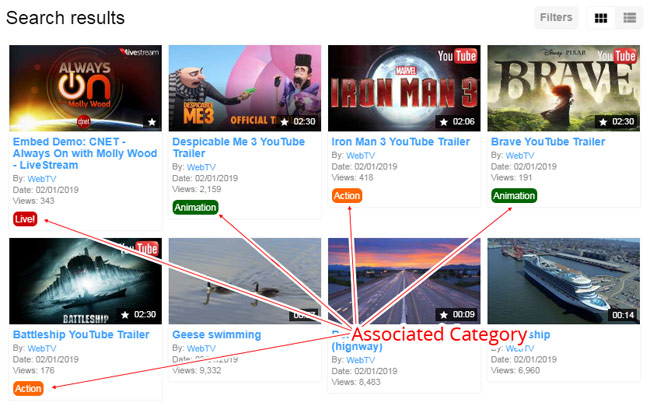Click 'Views: 9,332' text

pos(196,370)
